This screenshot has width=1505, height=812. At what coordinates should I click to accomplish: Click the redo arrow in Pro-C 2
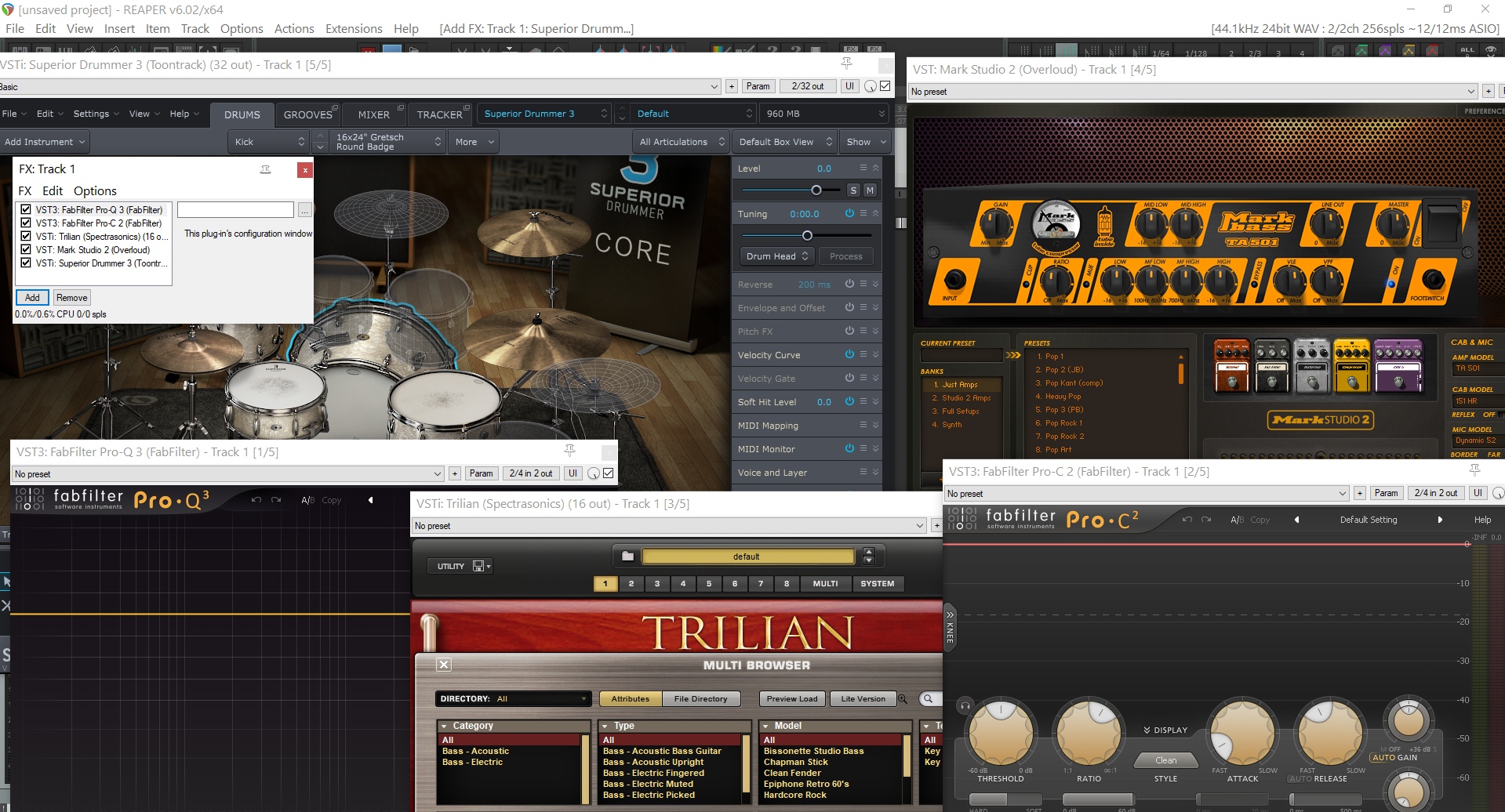(x=1206, y=520)
